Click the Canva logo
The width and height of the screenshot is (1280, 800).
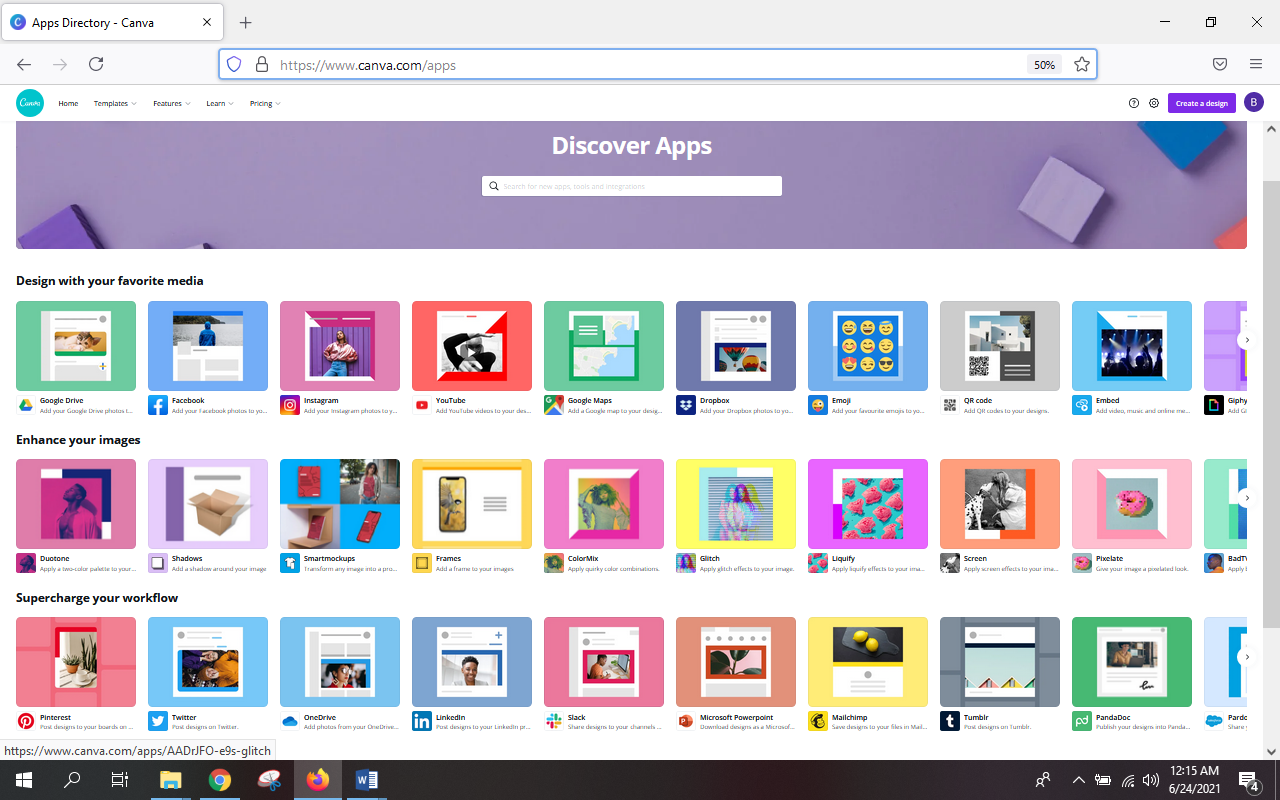click(x=30, y=103)
